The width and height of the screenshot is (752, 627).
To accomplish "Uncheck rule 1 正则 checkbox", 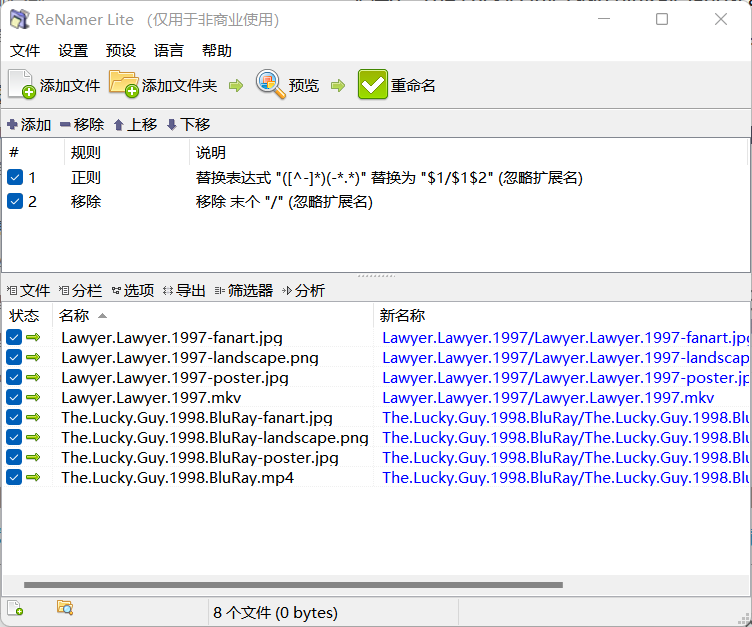I will 15,178.
